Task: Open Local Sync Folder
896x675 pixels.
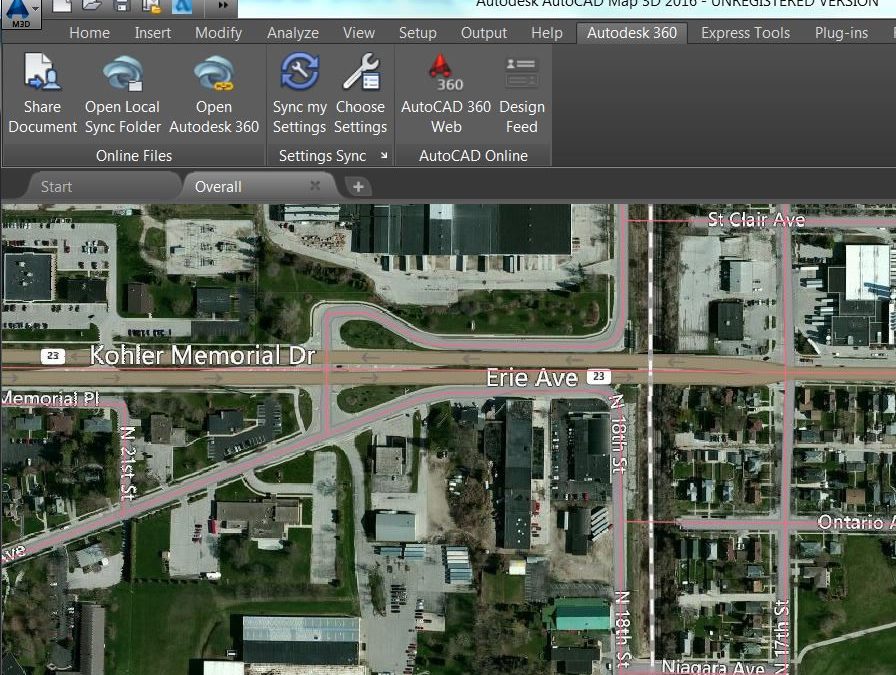Action: (122, 73)
